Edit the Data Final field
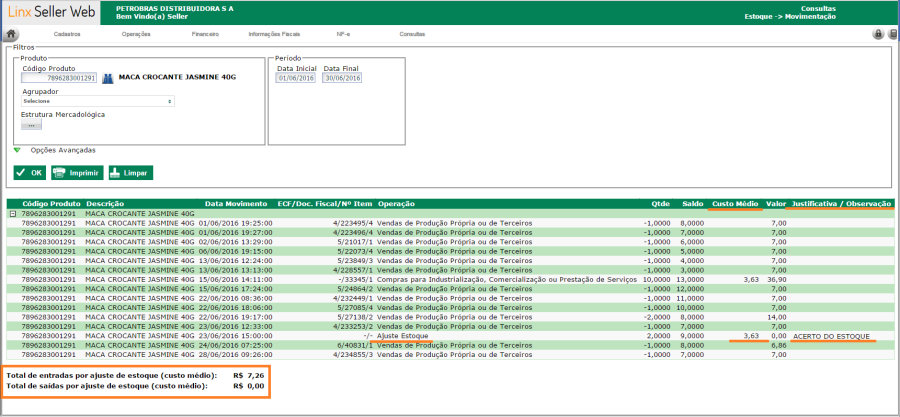The width and height of the screenshot is (900, 417). (342, 78)
